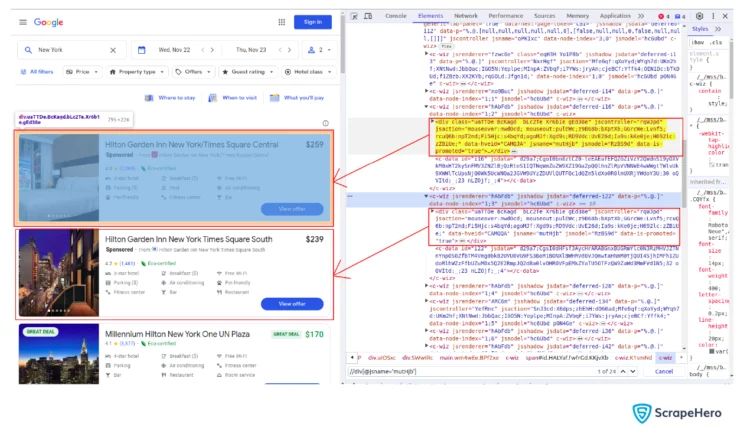Move Thu, Nov 23 check-out one day earlier

(279, 50)
